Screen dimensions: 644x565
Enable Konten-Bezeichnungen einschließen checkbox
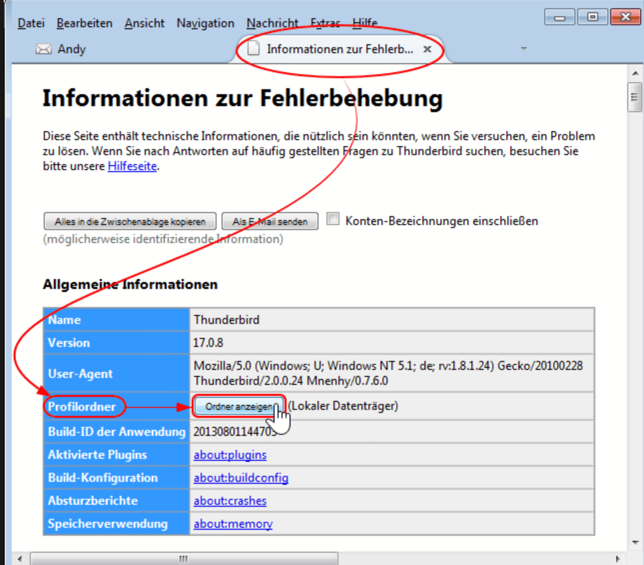(333, 219)
